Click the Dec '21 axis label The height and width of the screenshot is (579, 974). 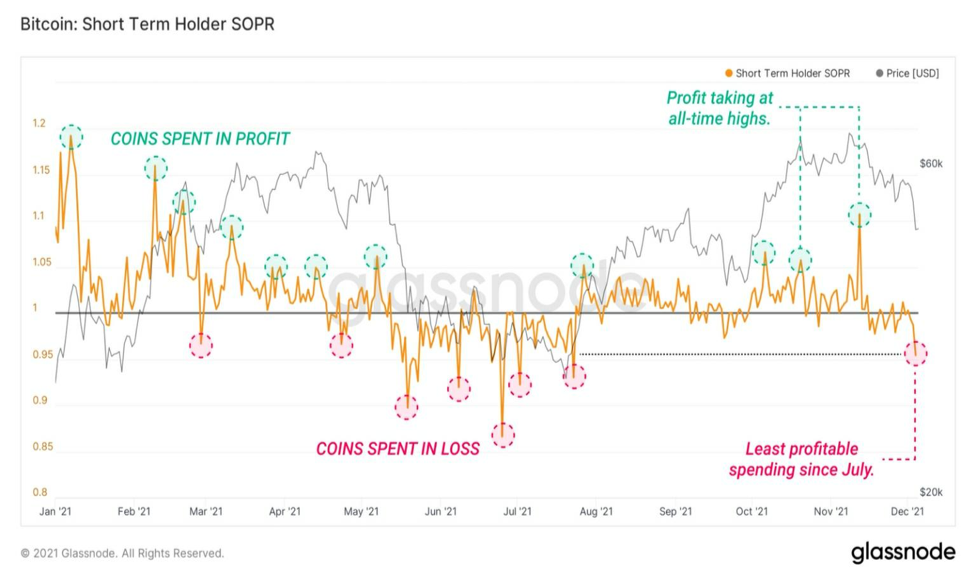click(x=908, y=511)
